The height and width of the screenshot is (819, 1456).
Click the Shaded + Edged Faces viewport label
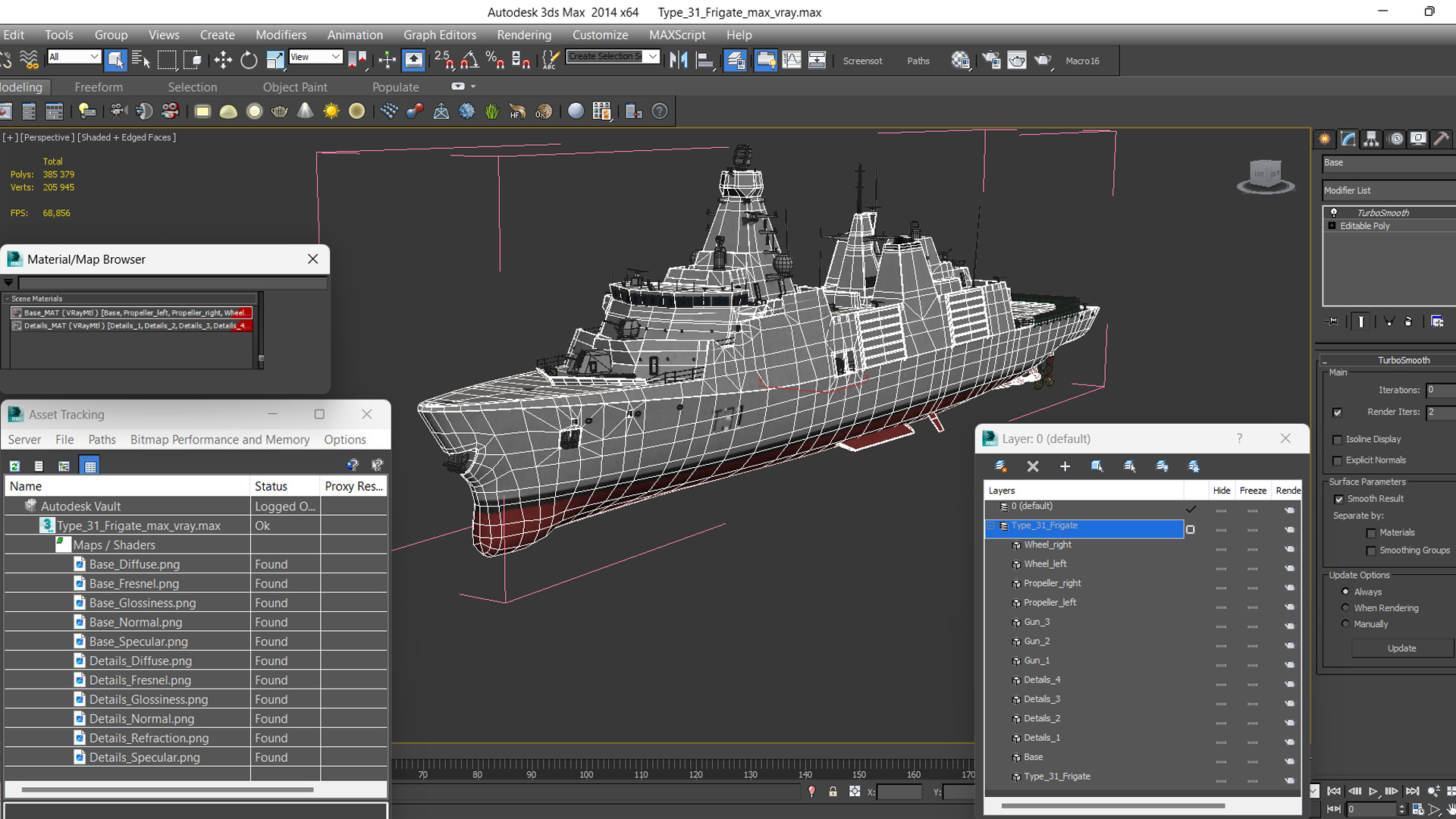pos(127,137)
